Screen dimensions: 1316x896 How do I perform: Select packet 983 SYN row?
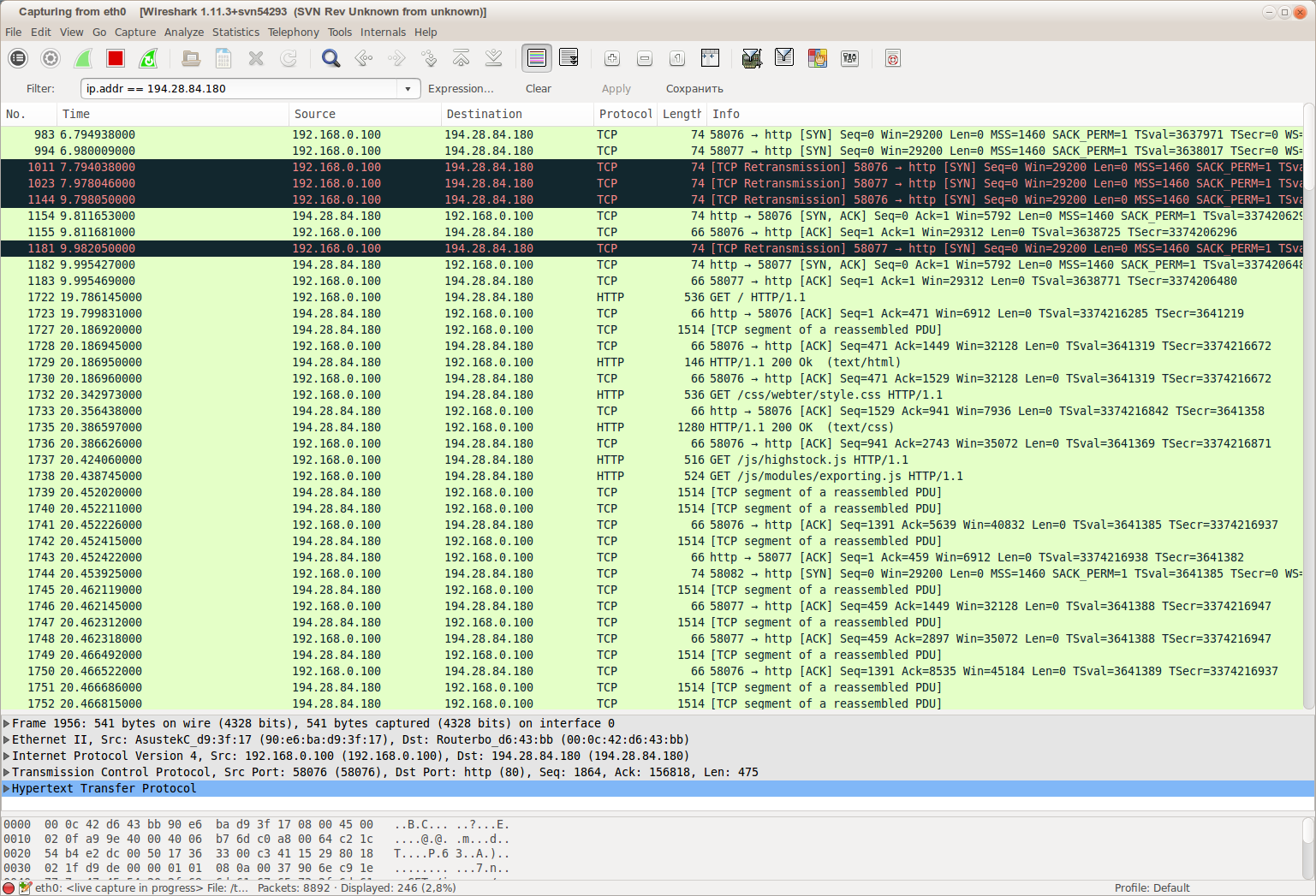click(652, 134)
